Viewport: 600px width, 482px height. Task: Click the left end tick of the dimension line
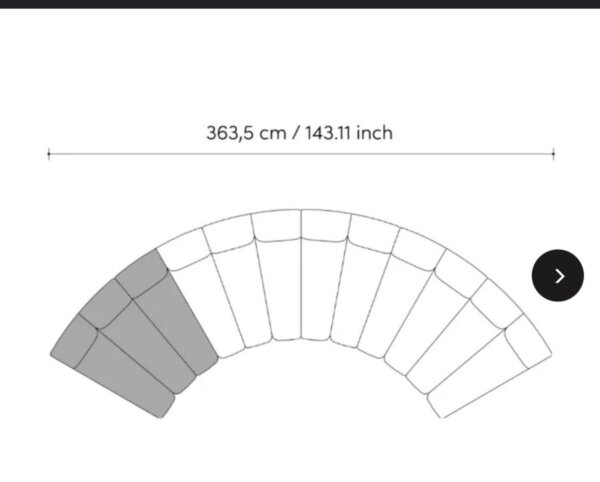49,154
